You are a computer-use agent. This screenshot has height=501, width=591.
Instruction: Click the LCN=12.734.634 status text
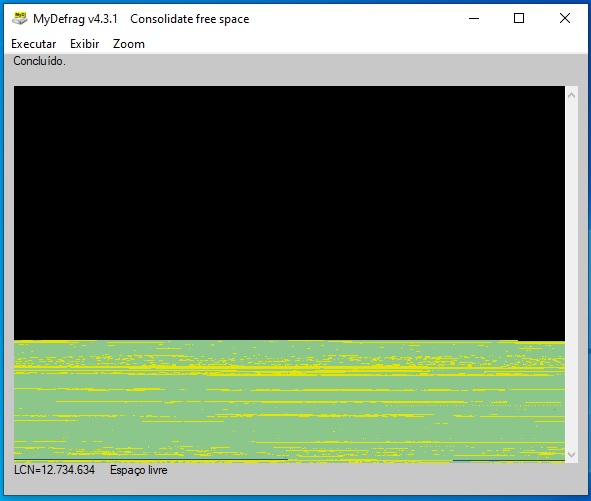(54, 470)
